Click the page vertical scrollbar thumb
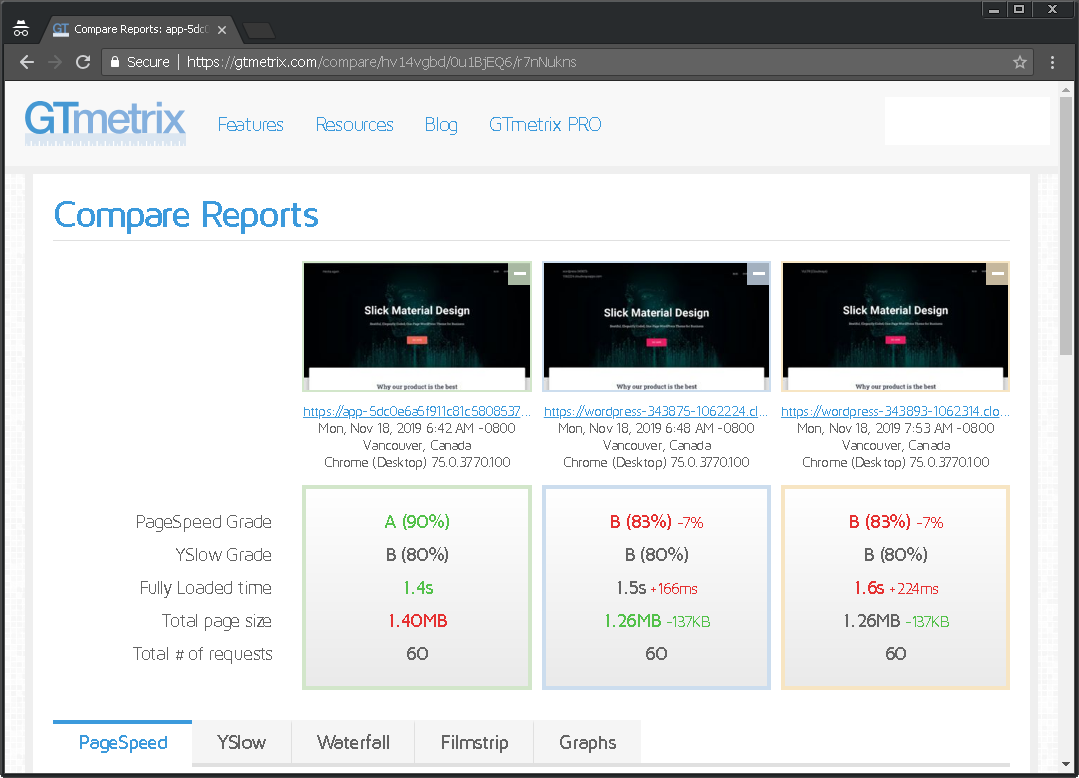 coord(1066,226)
